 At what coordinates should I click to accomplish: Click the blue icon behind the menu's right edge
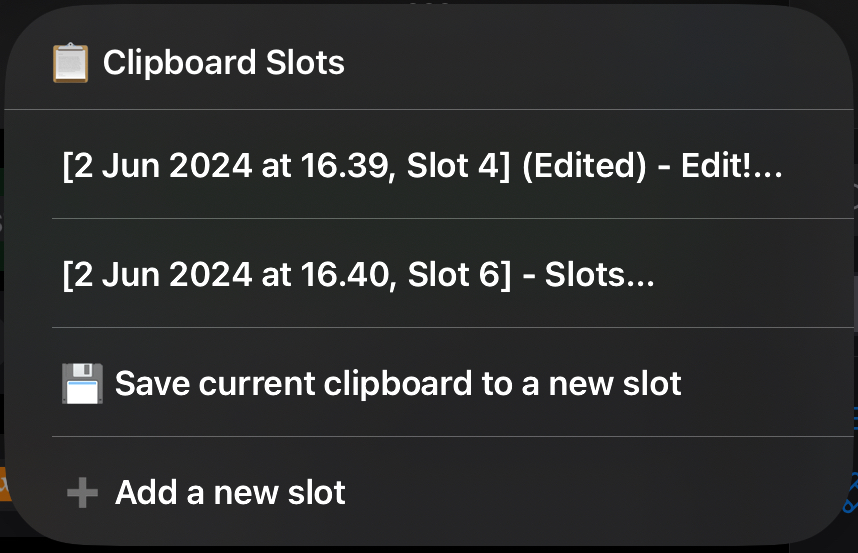(850, 492)
